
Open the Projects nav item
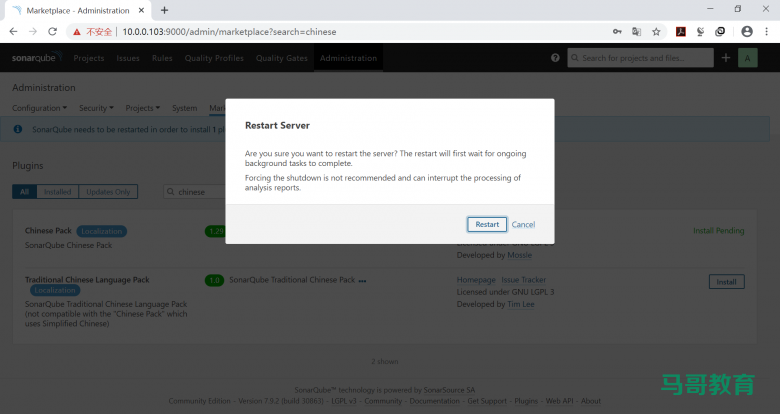[89, 58]
